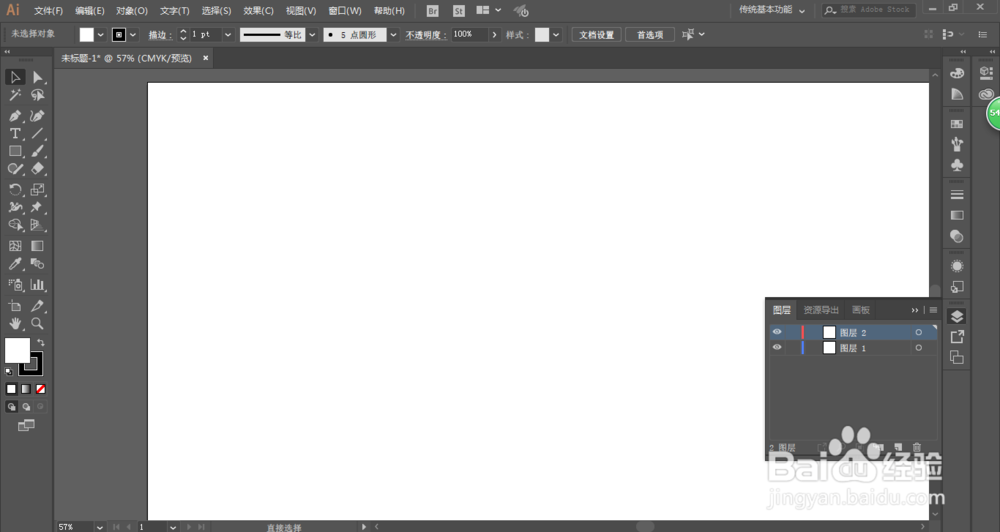1000x532 pixels.
Task: Open the 对象(O) menu
Action: point(131,11)
